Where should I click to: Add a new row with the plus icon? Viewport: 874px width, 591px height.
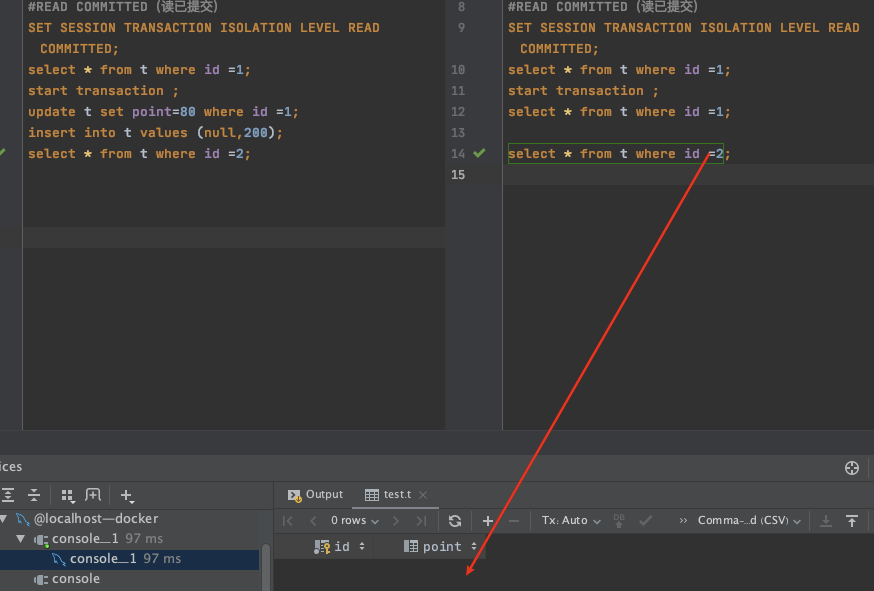pos(488,521)
